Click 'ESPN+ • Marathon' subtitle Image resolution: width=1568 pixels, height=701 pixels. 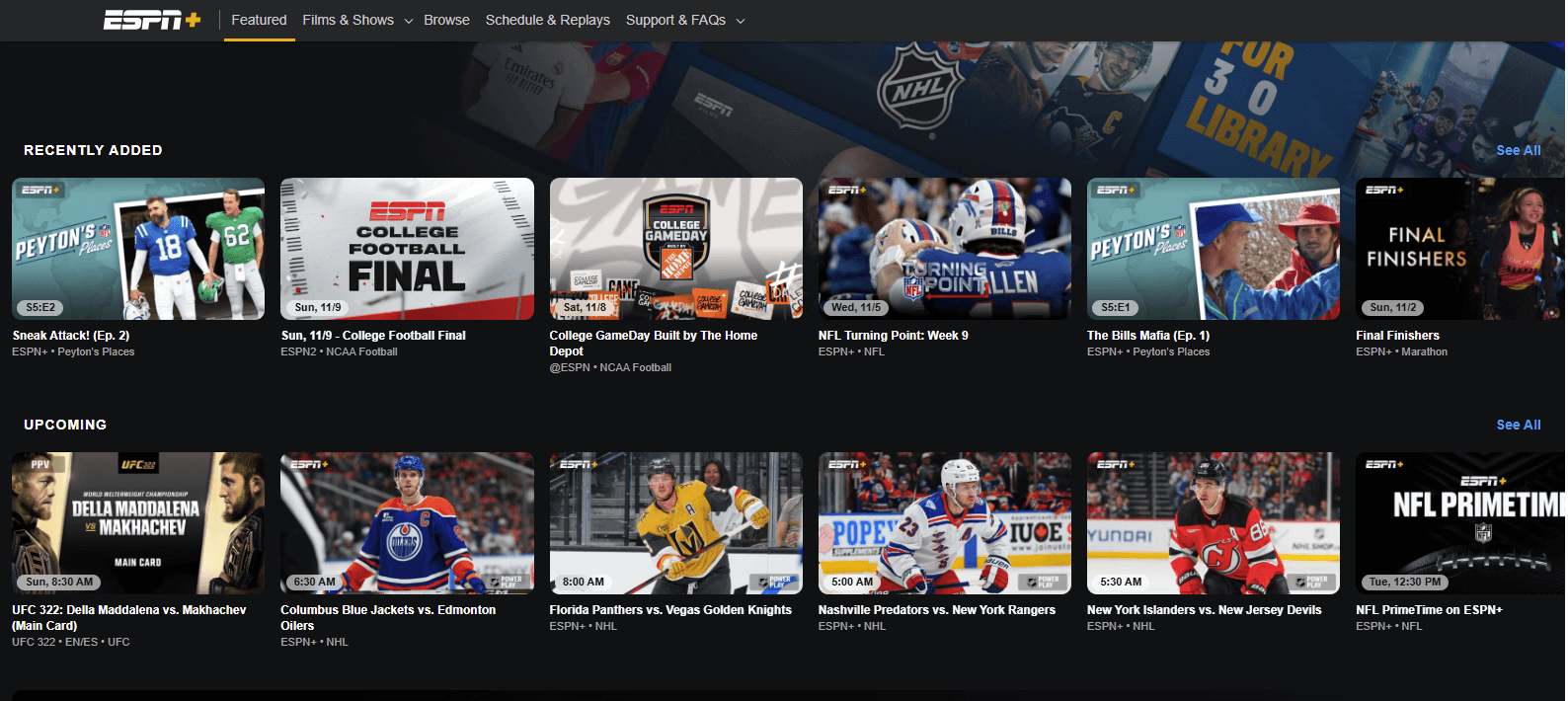coord(1401,351)
